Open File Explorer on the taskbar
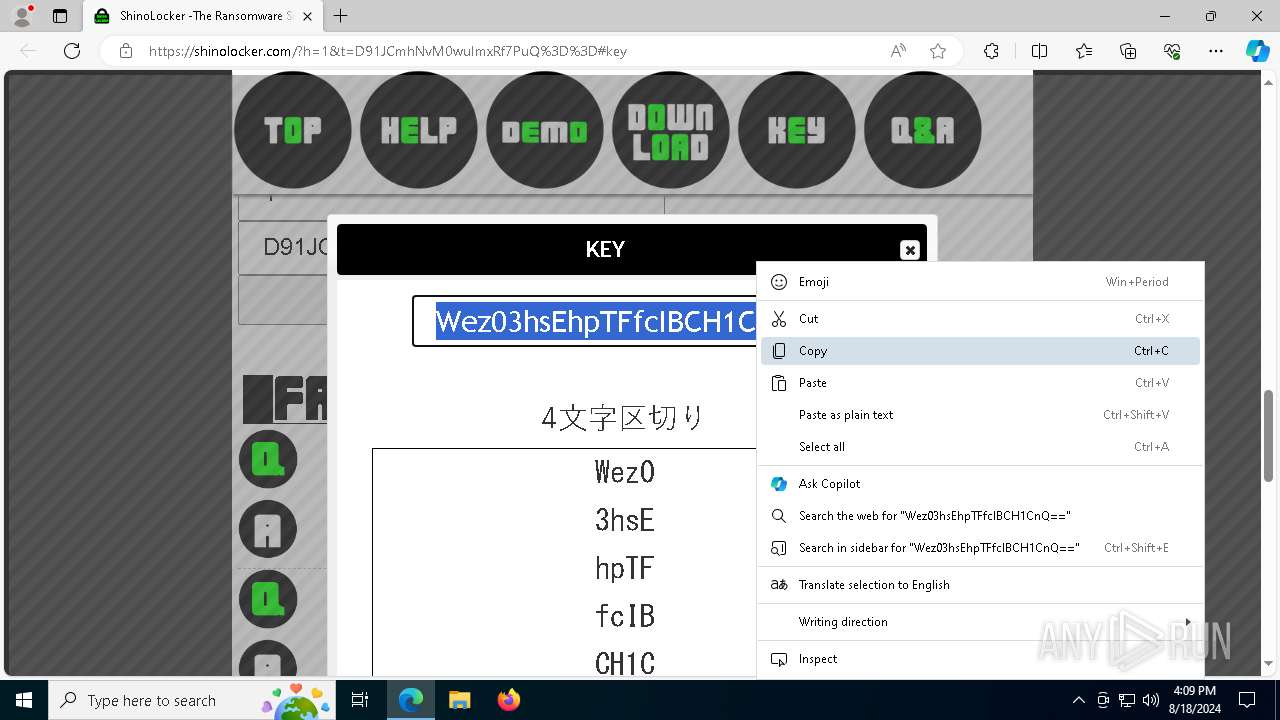 pyautogui.click(x=459, y=700)
